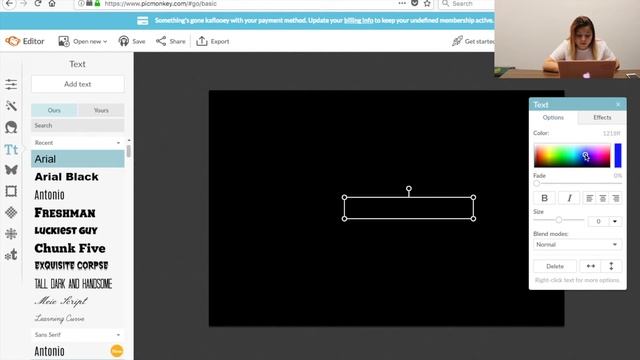The image size is (640, 360).
Task: Select the Text tool Tt icon
Action: [11, 149]
